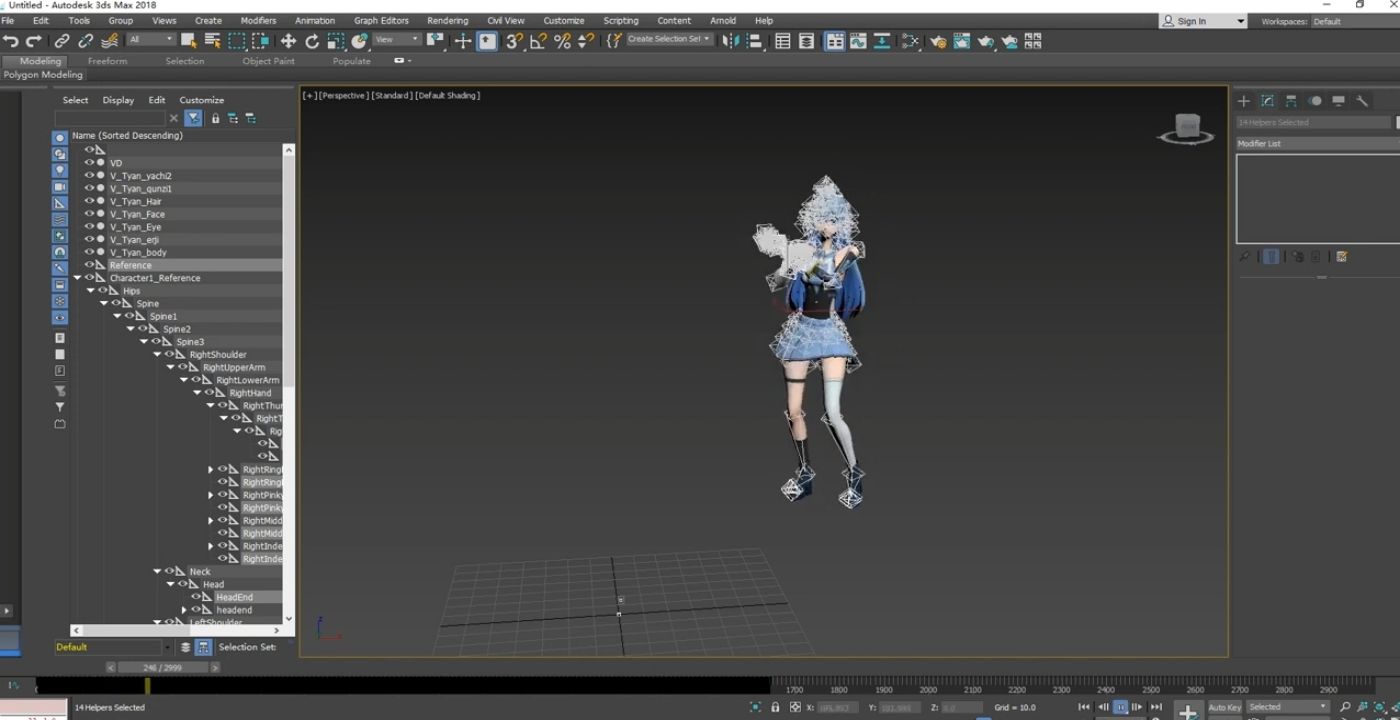Image resolution: width=1400 pixels, height=720 pixels.
Task: Toggle Spinner Snap
Action: (586, 41)
